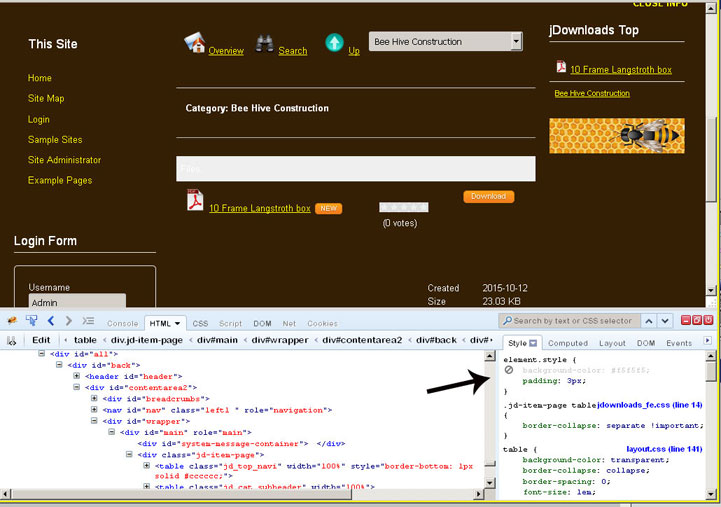Open jdownloads_fe.css (line 14) source link
The height and width of the screenshot is (507, 721).
point(650,405)
